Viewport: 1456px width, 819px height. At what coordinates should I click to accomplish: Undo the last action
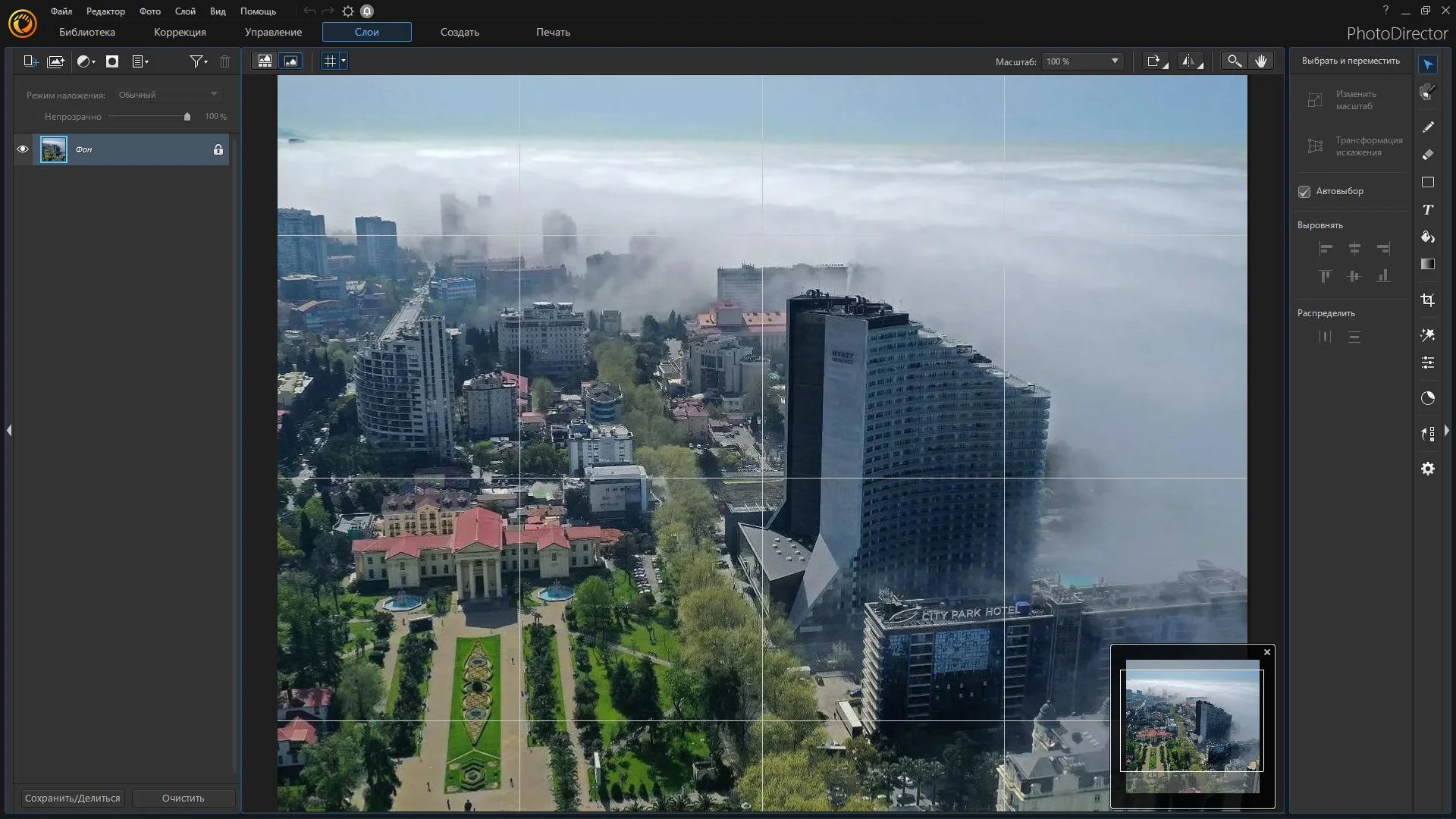tap(309, 11)
